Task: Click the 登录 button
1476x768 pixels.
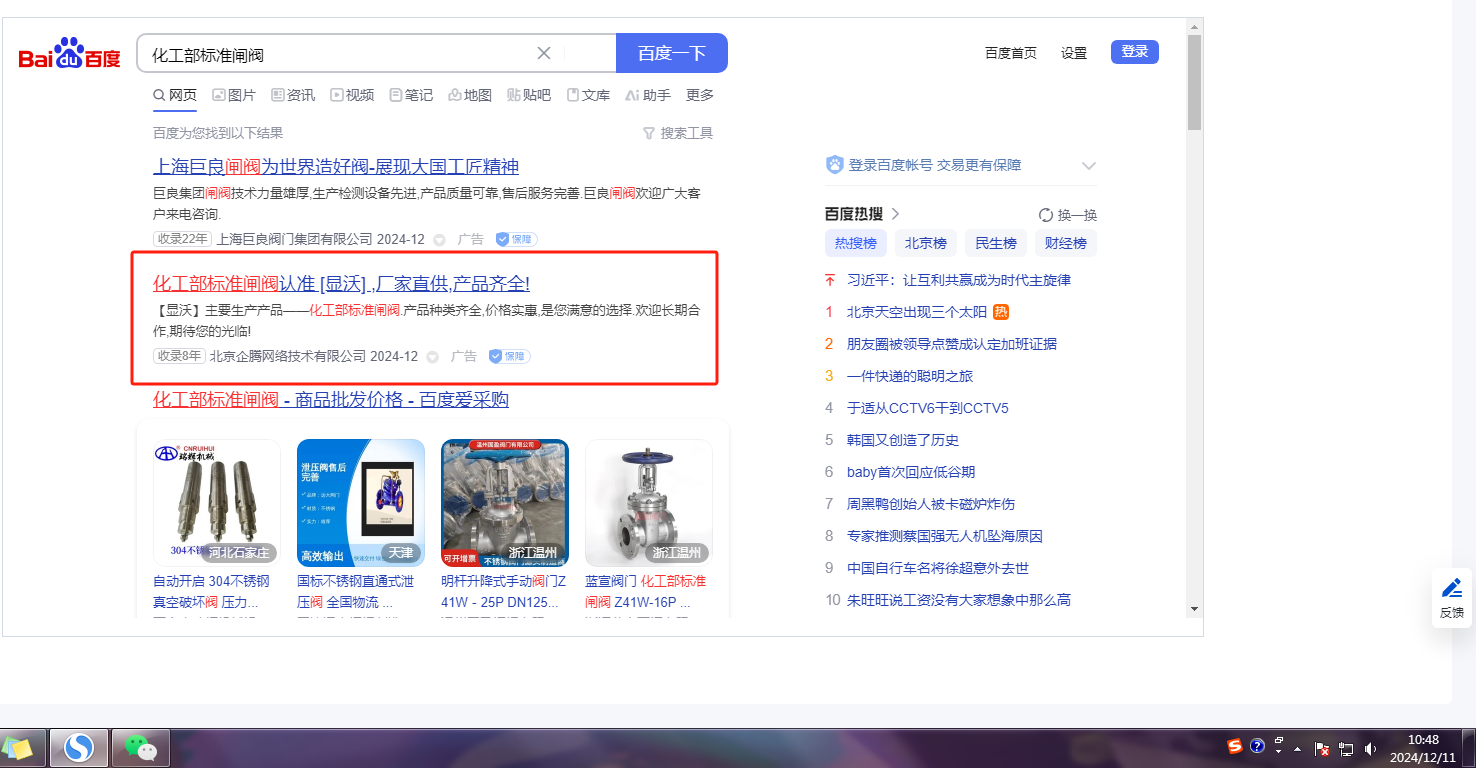Action: [x=1135, y=52]
